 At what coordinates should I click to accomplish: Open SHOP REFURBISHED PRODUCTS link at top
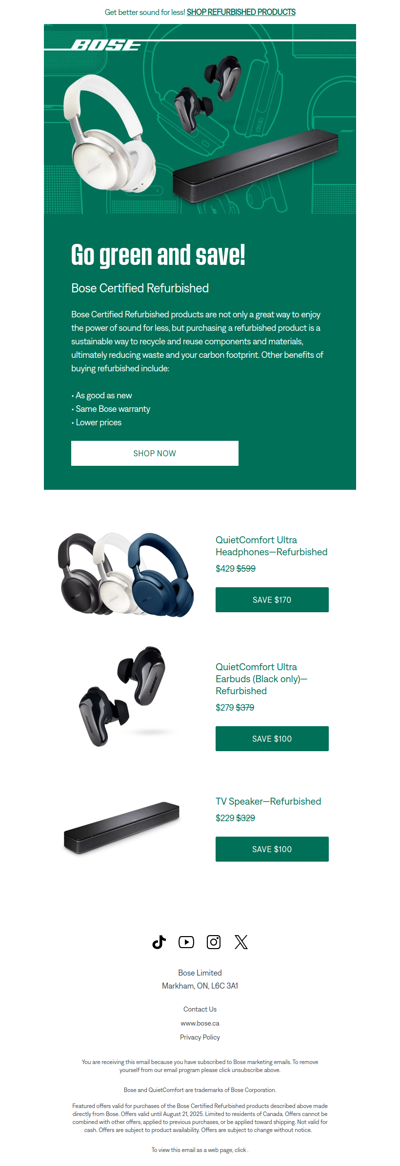241,12
